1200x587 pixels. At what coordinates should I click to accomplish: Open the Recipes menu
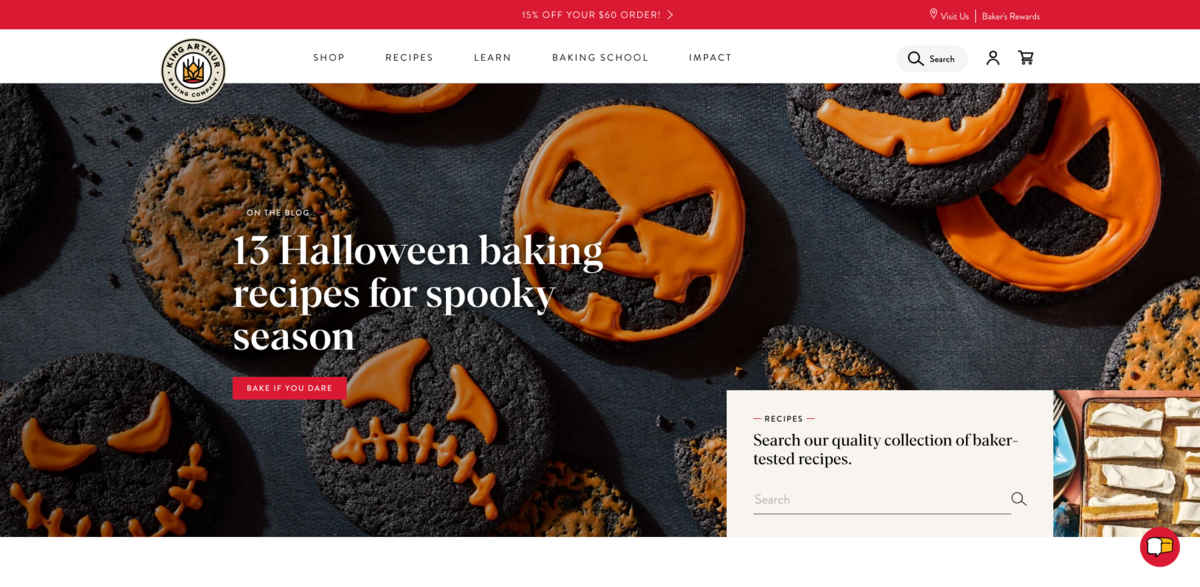pos(409,58)
